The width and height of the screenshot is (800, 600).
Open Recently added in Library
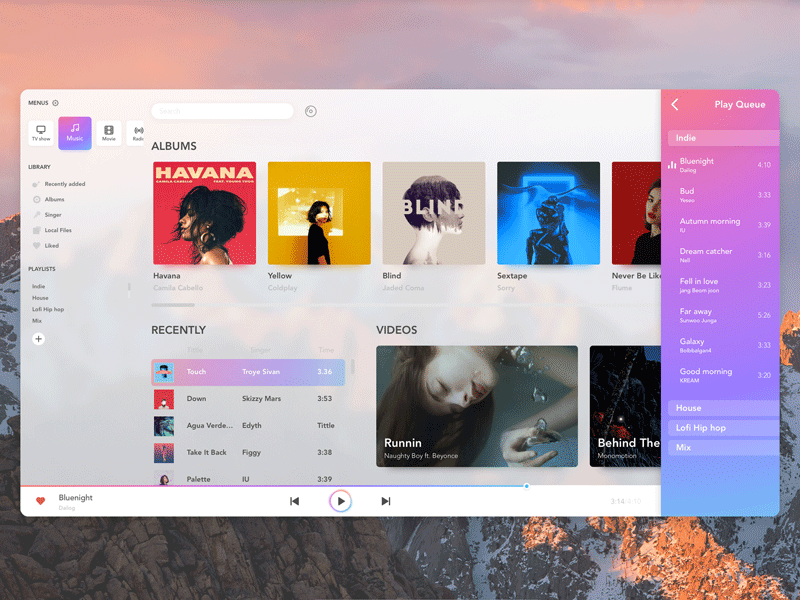click(64, 184)
